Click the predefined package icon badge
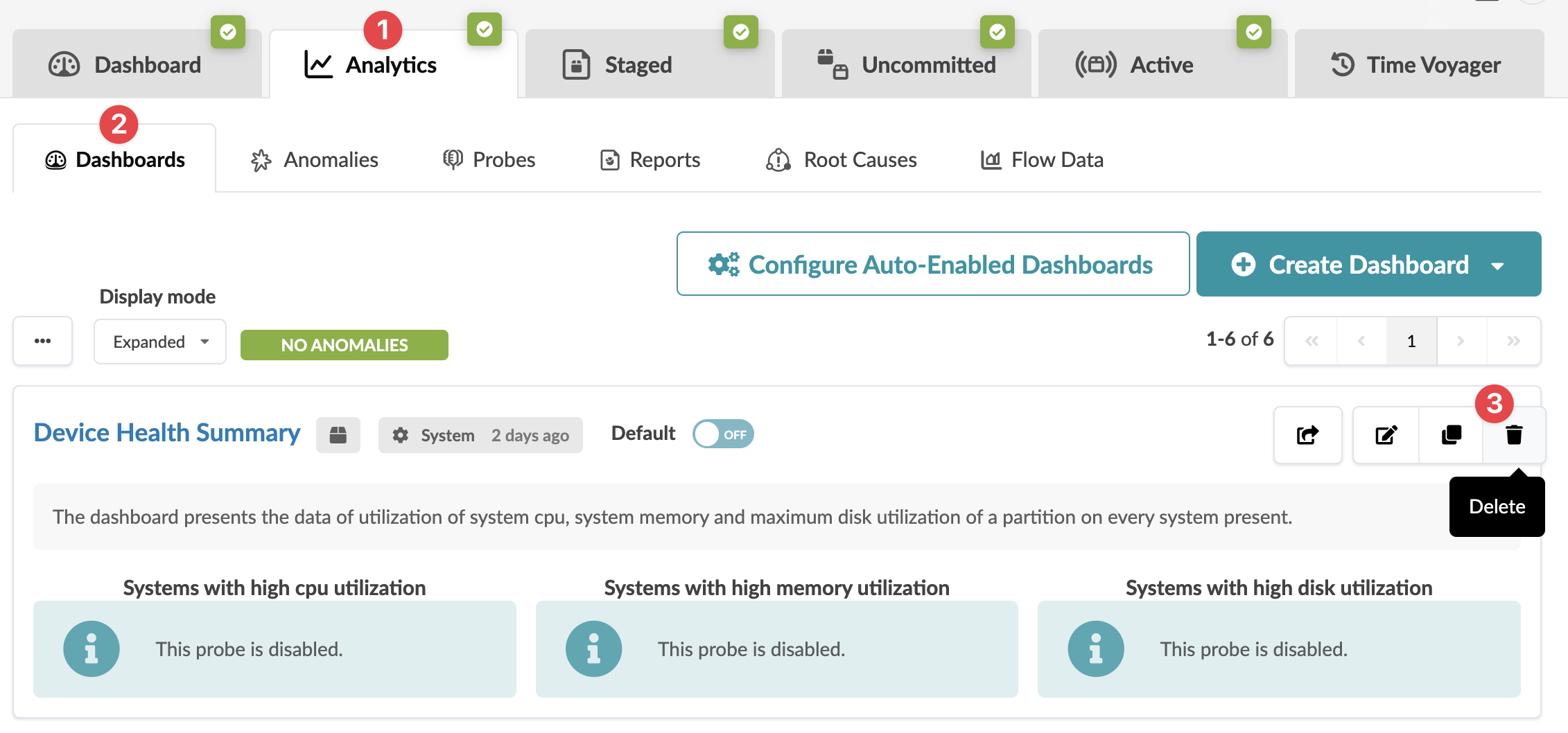The width and height of the screenshot is (1568, 733). [338, 435]
